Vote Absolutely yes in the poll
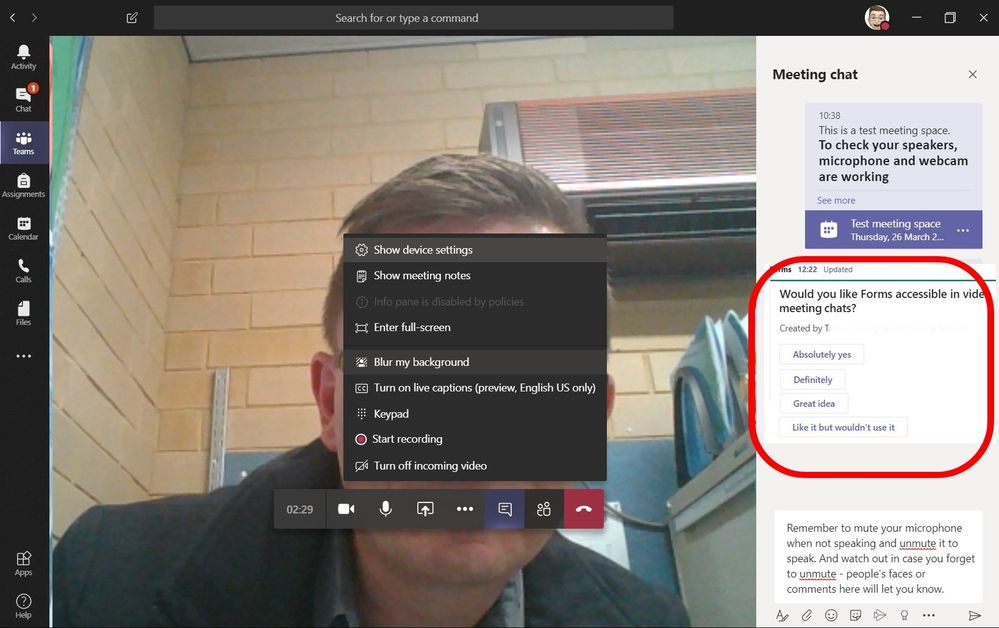Screen dimensions: 999x628 821,355
